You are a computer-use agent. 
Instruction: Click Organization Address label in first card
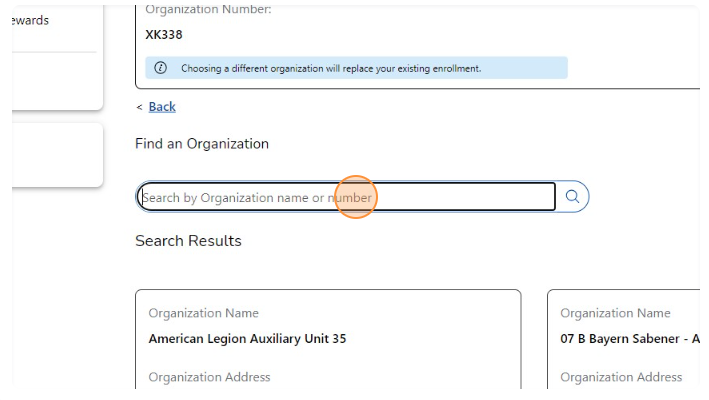point(209,377)
